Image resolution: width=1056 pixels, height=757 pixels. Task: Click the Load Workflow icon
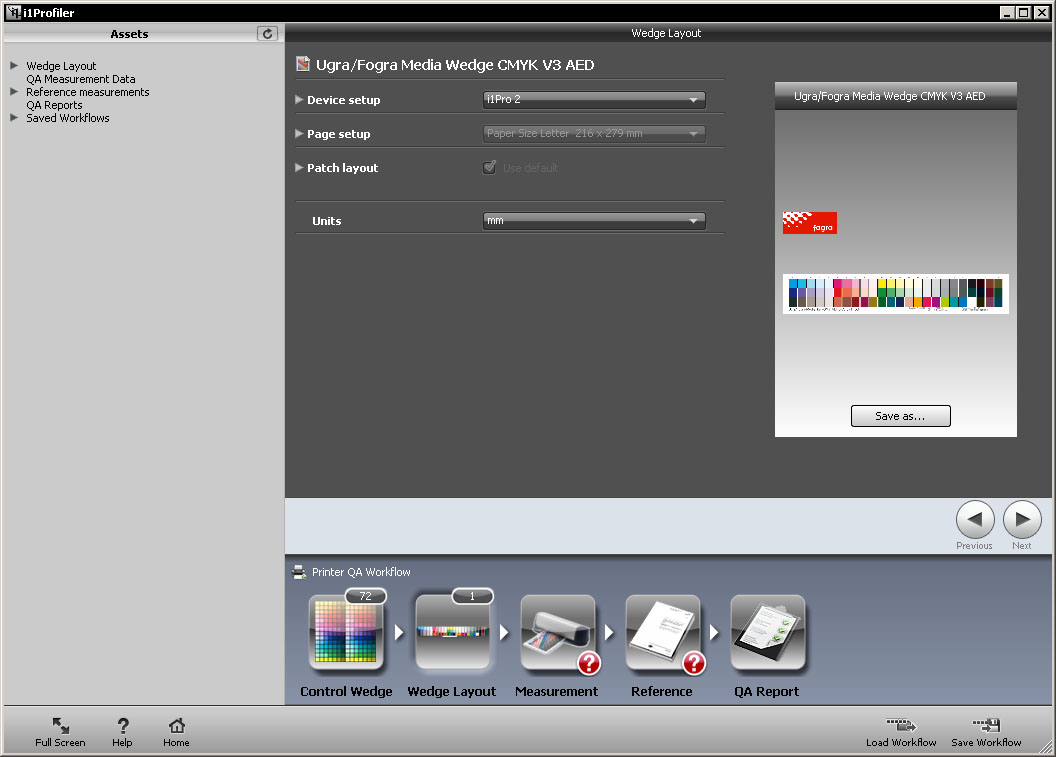coord(901,725)
